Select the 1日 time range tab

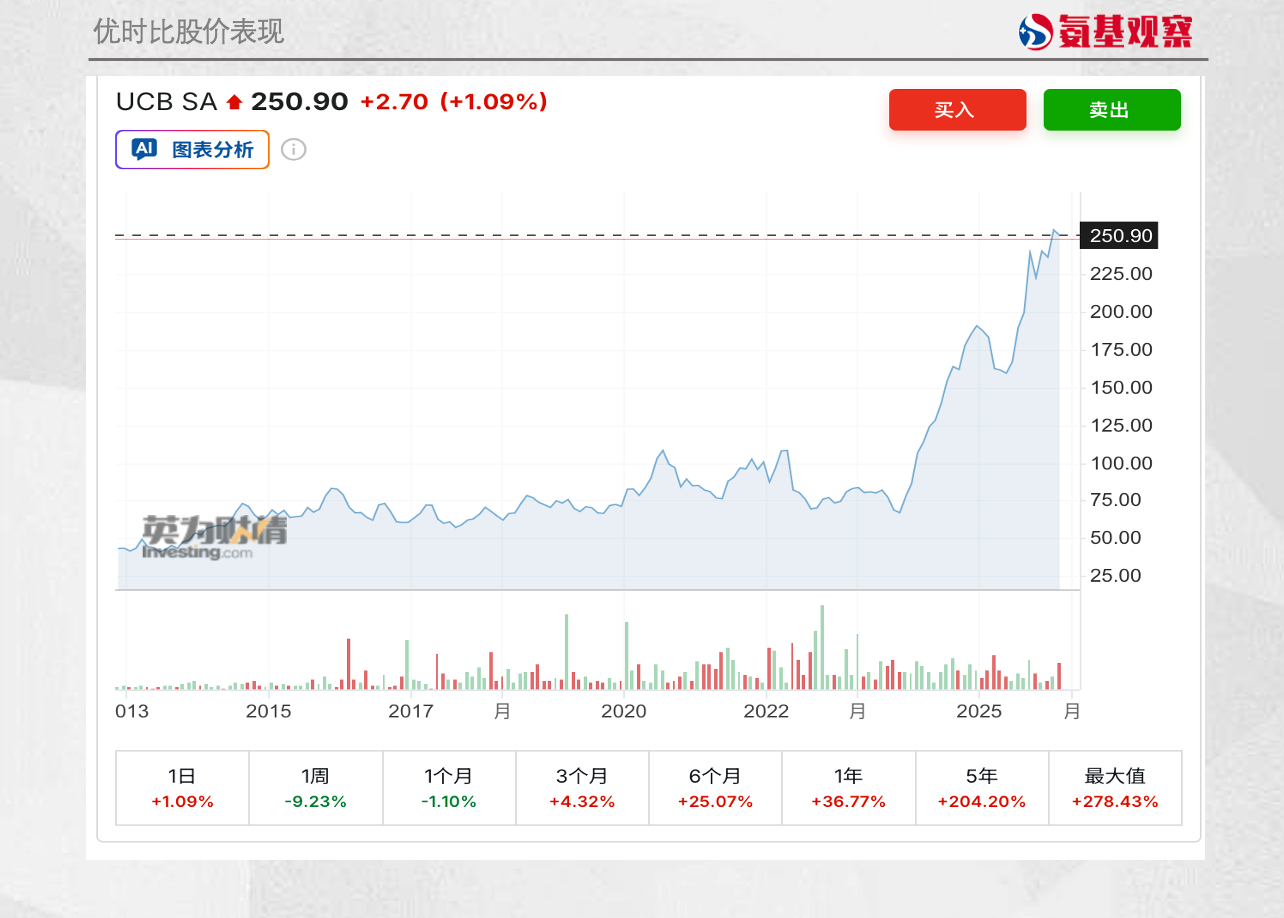(182, 788)
